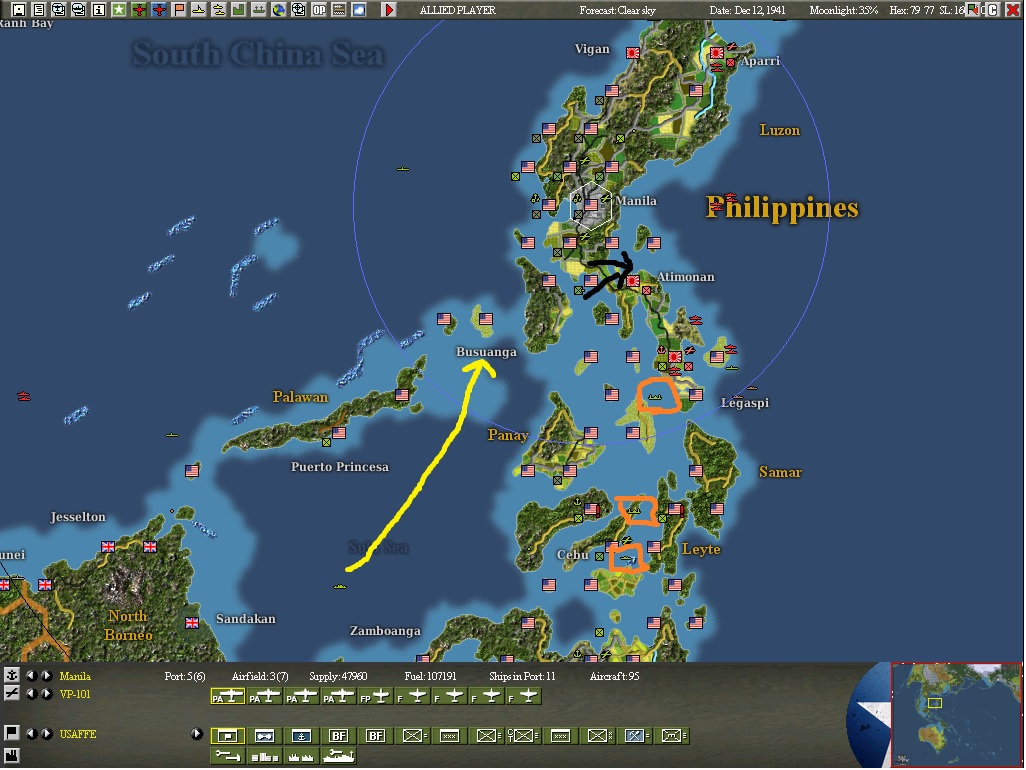Click the Busuanga map label
This screenshot has width=1026, height=770.
[486, 352]
